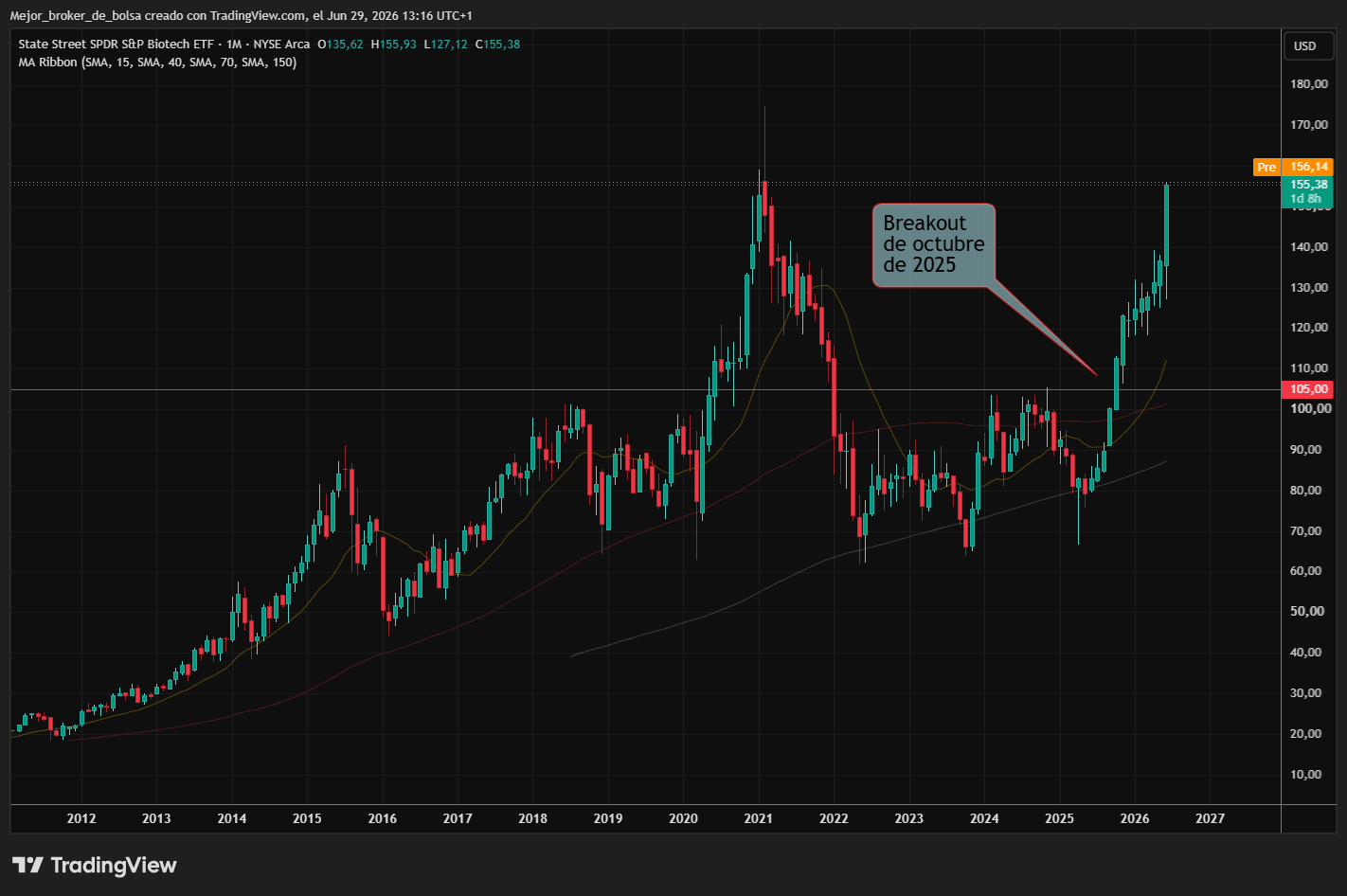Click the 2019 year on time axis

click(x=608, y=819)
